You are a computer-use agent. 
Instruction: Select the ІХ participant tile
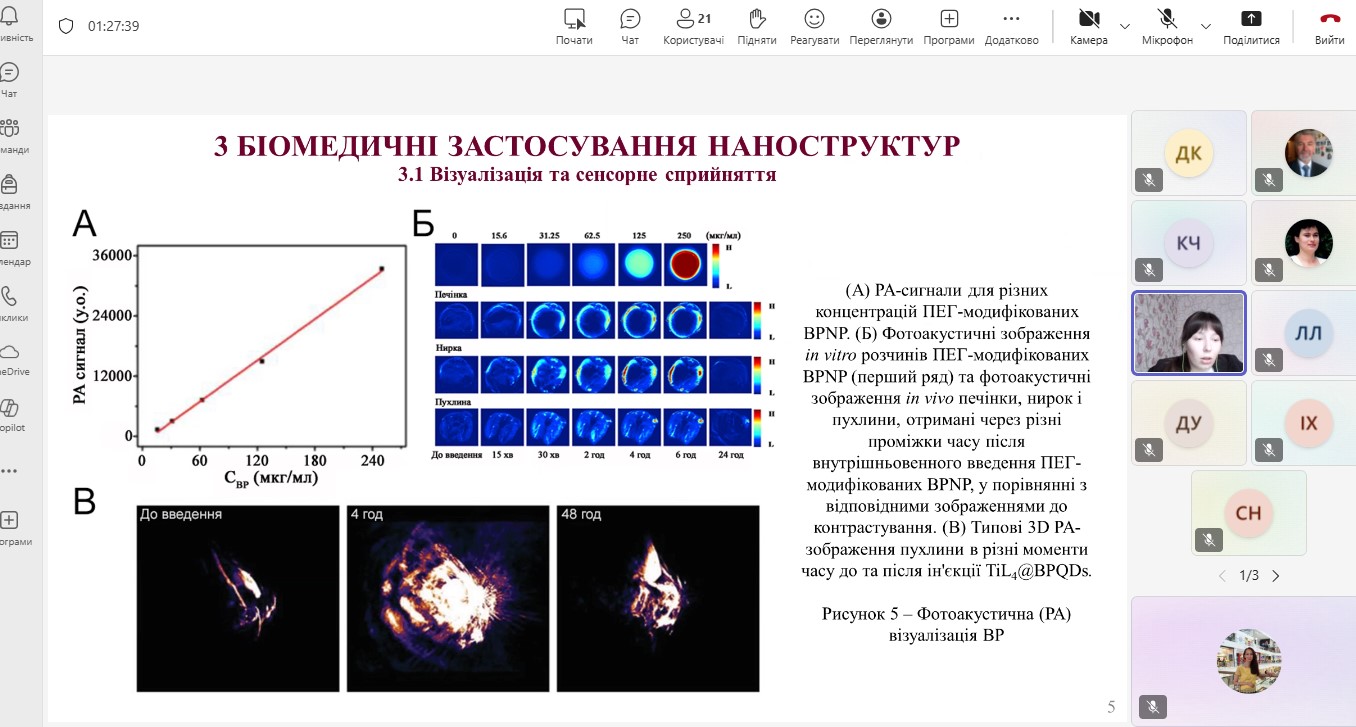[x=1309, y=423]
